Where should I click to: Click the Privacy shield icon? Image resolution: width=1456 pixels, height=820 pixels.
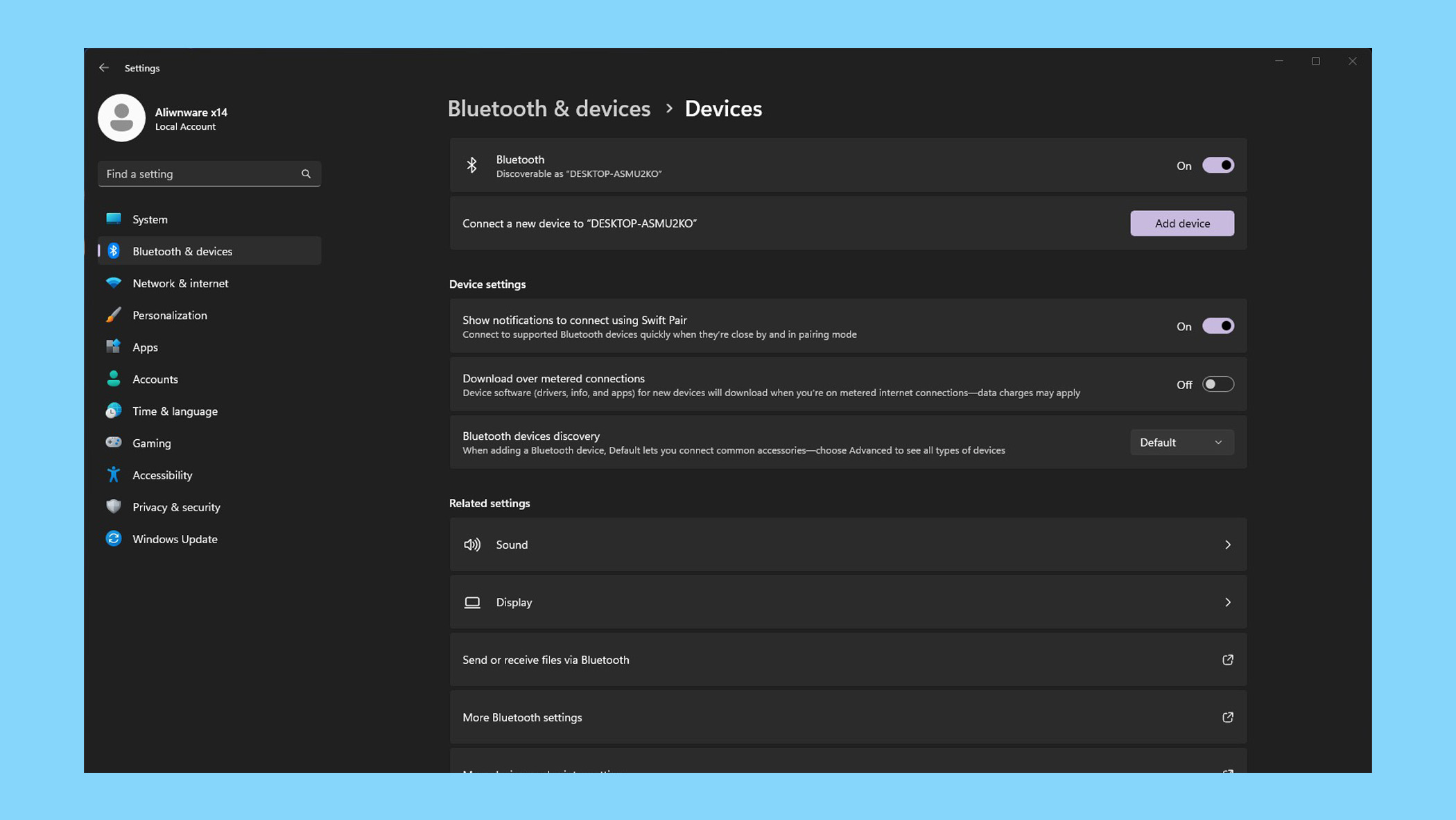click(114, 506)
